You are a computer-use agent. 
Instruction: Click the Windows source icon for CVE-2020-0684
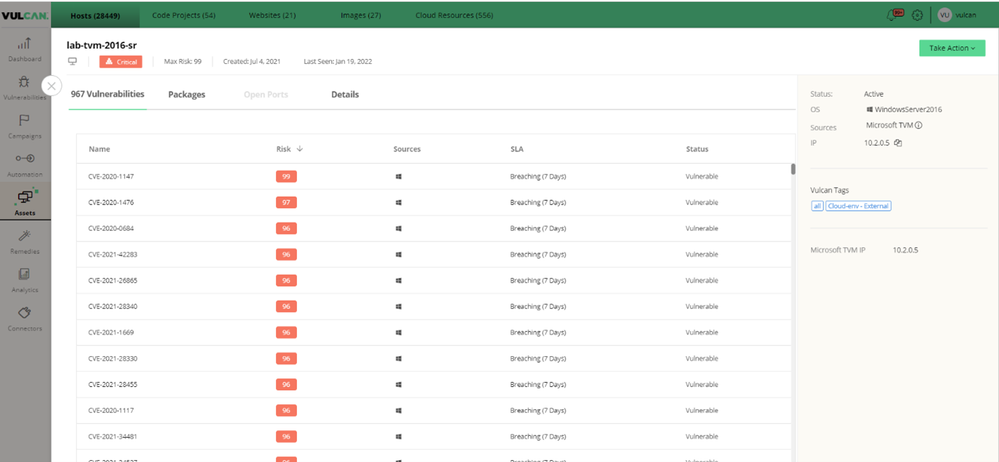click(x=398, y=228)
